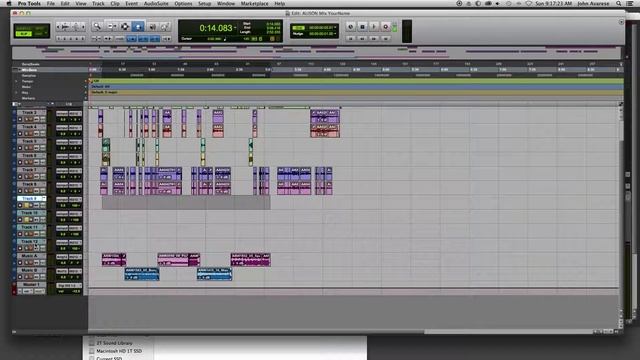Screen dimensions: 640x360
Task: Click the transport Online button
Action: pos(350,27)
